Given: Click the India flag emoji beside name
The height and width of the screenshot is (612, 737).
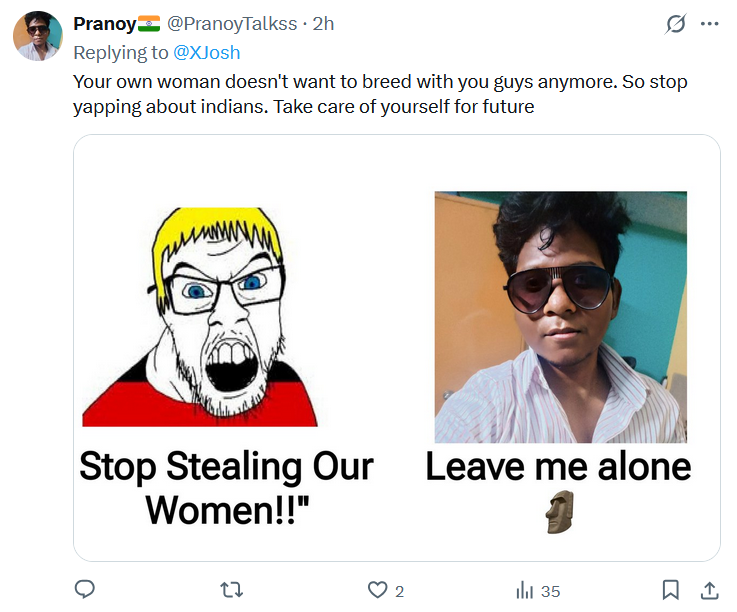Looking at the screenshot, I should [149, 23].
